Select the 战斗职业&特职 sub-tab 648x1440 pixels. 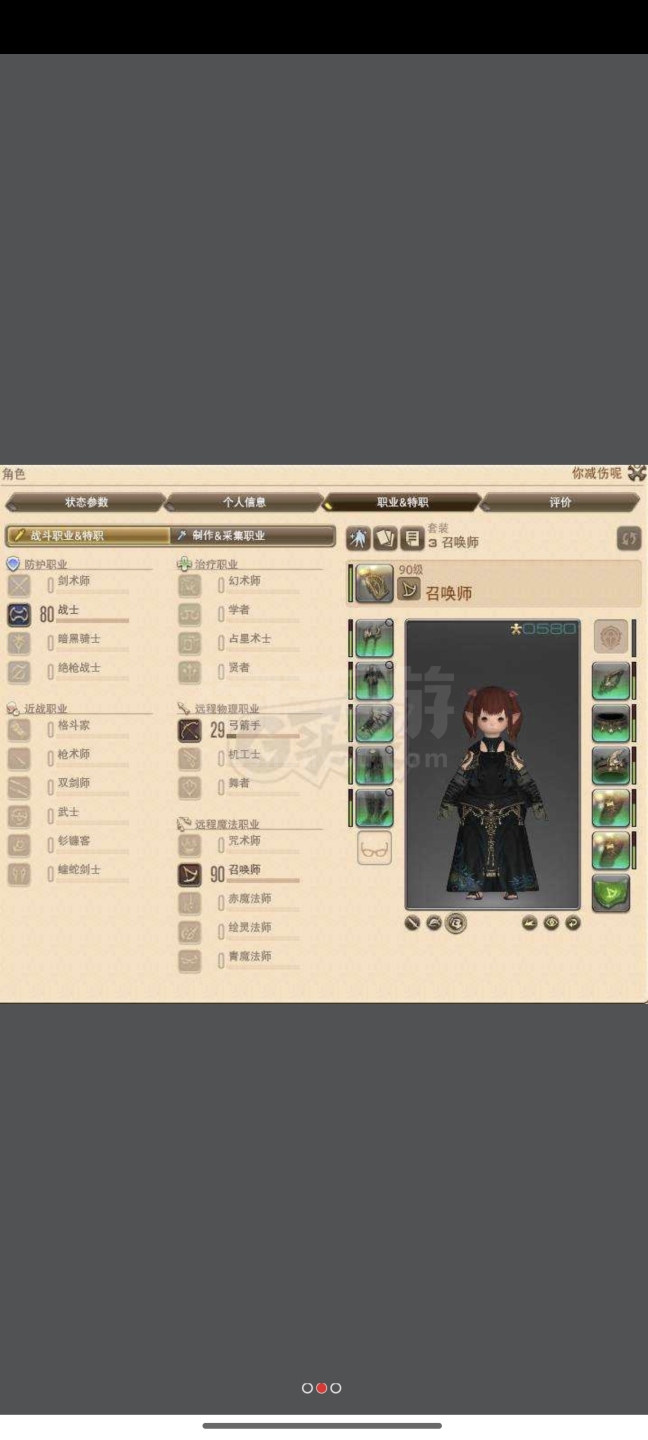88,536
